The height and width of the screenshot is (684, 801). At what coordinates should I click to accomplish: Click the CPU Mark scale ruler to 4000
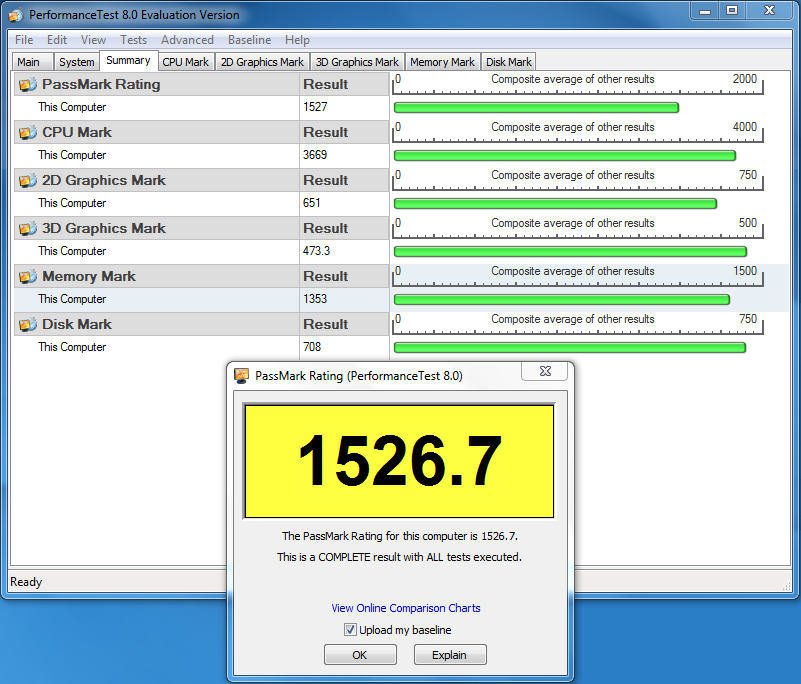coord(578,132)
